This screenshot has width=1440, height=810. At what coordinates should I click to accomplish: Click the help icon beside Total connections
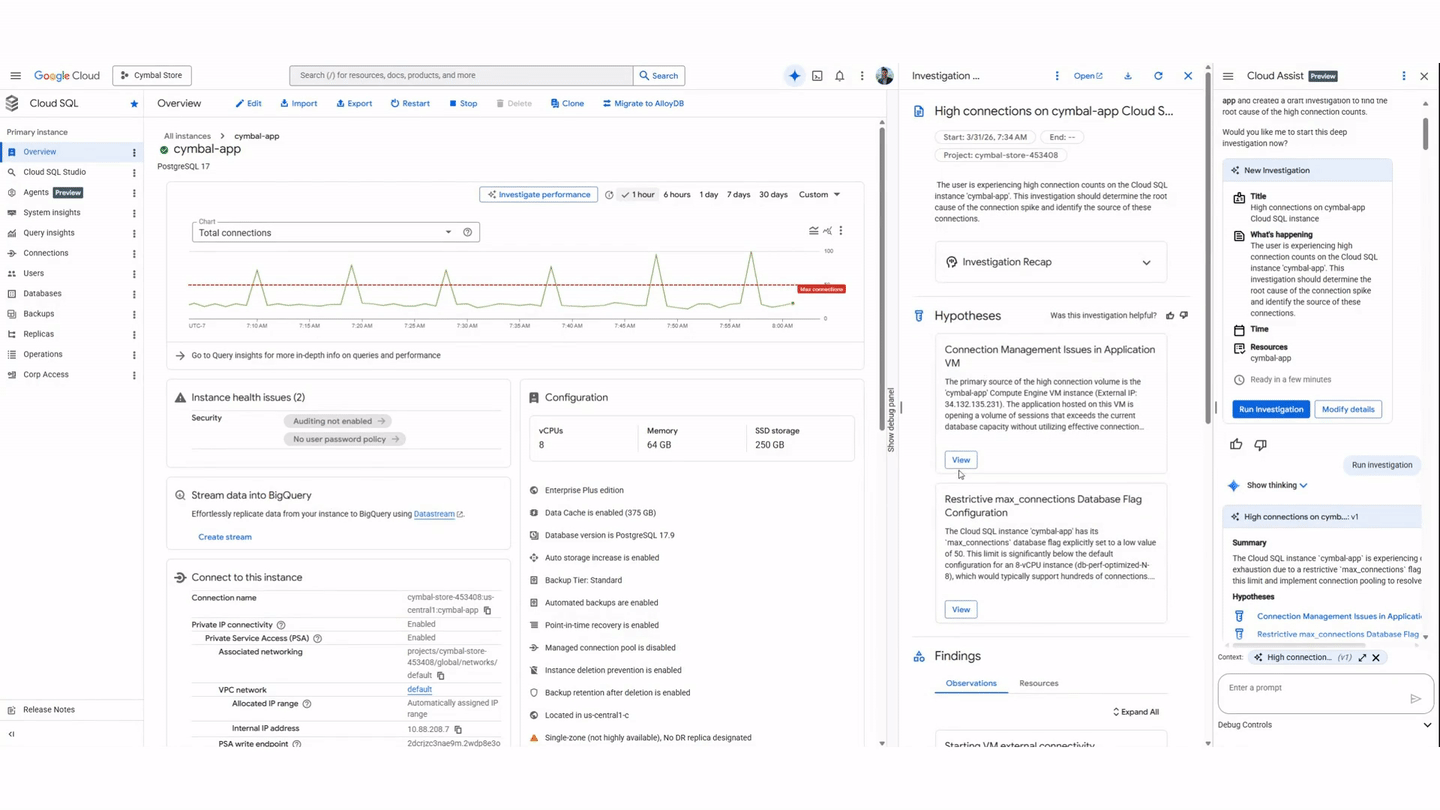(467, 233)
